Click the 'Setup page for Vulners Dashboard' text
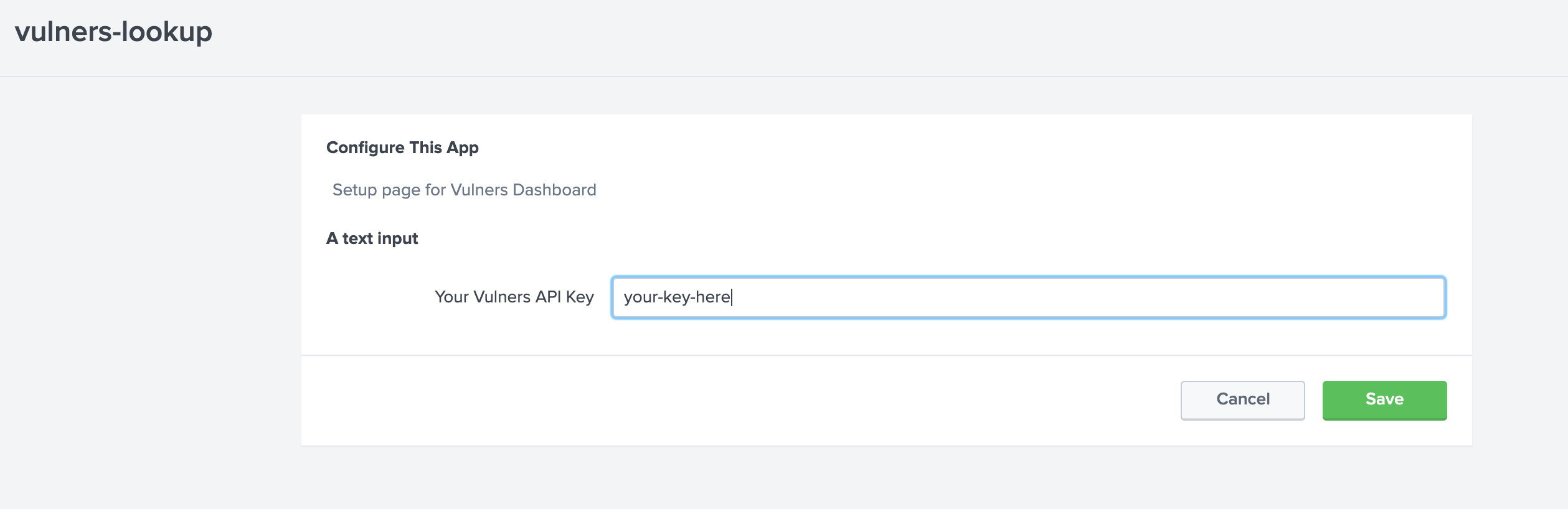Viewport: 1568px width, 509px height. point(464,190)
